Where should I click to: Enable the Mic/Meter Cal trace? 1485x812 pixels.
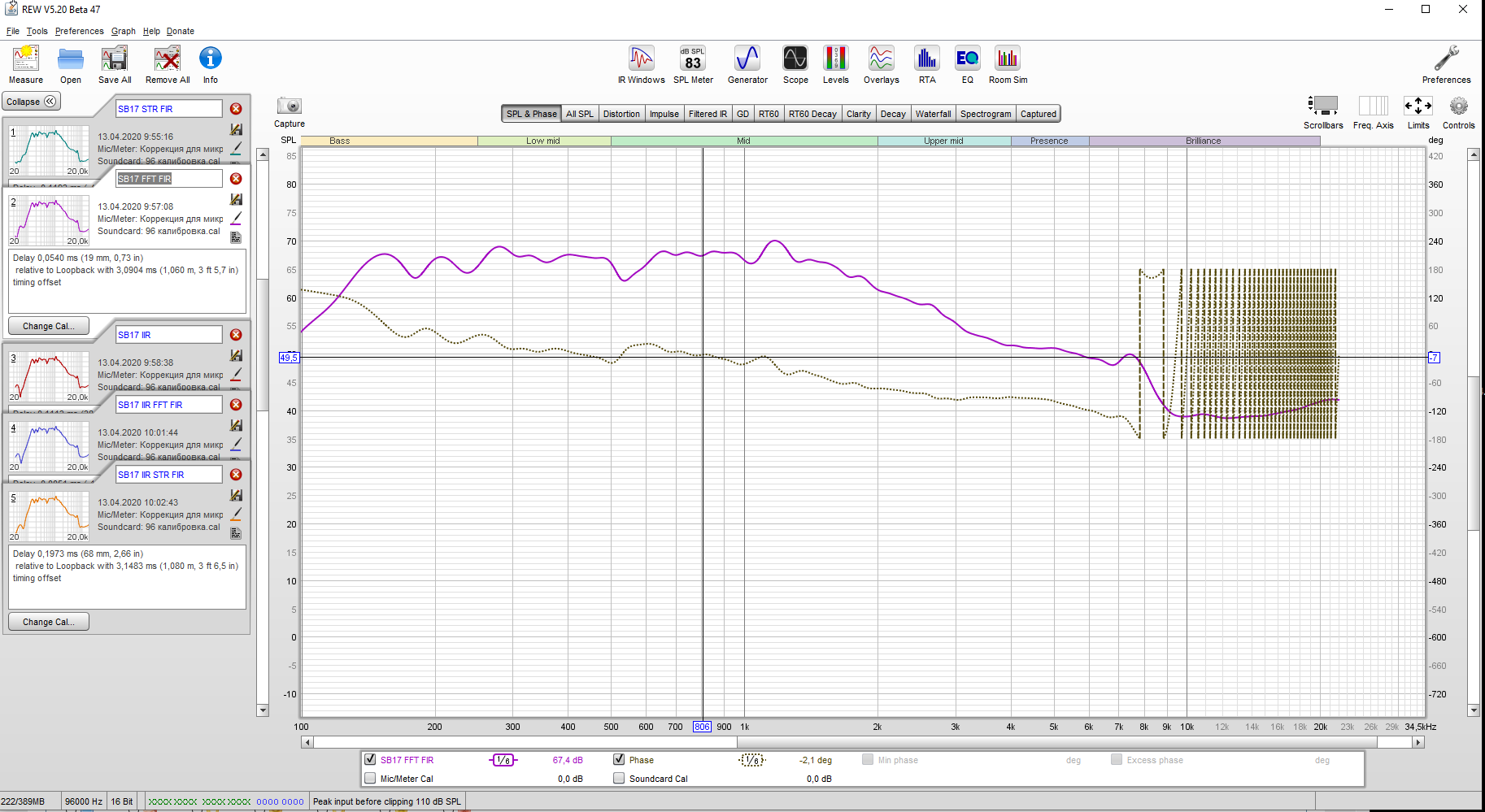pos(371,778)
